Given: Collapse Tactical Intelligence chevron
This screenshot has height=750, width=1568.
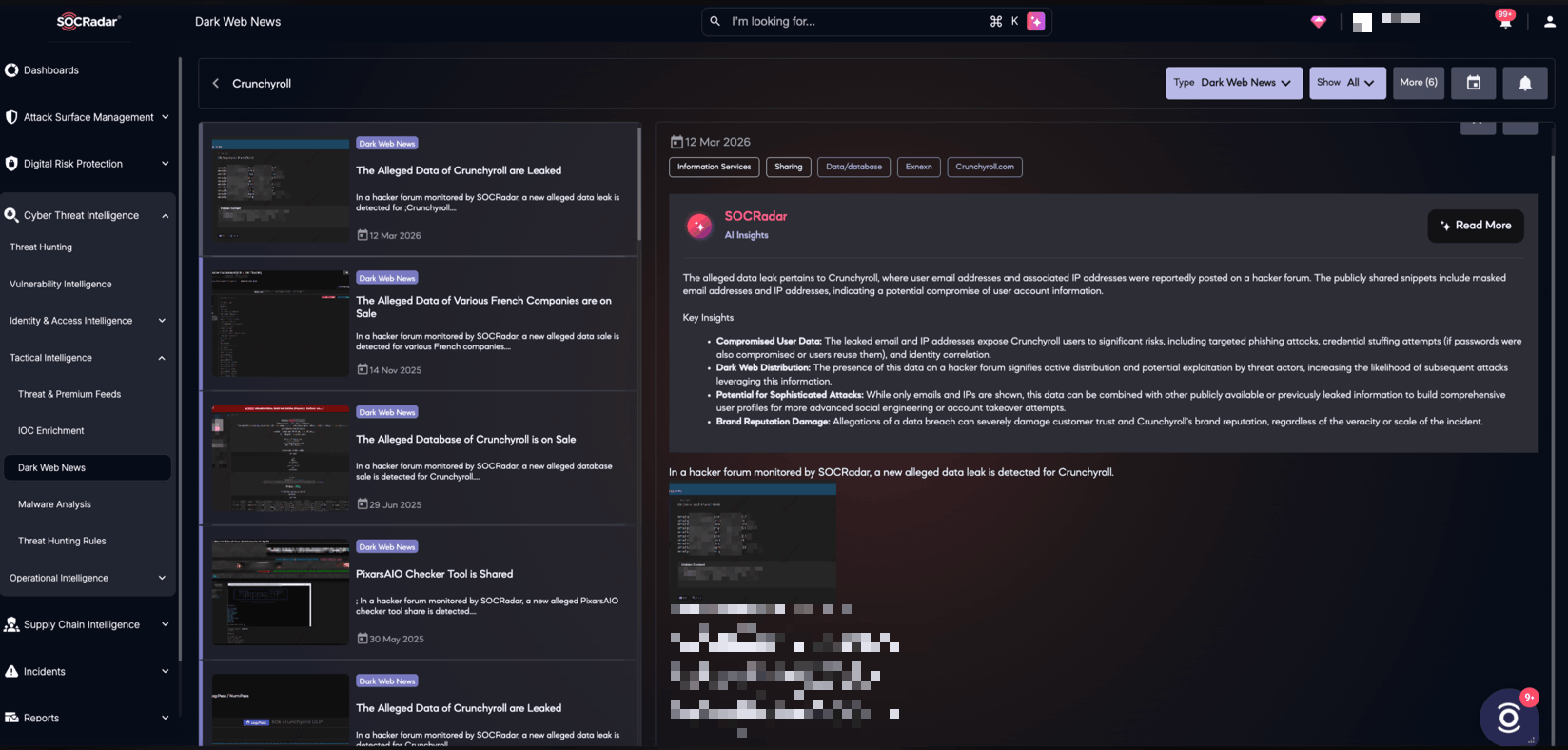Looking at the screenshot, I should (162, 358).
